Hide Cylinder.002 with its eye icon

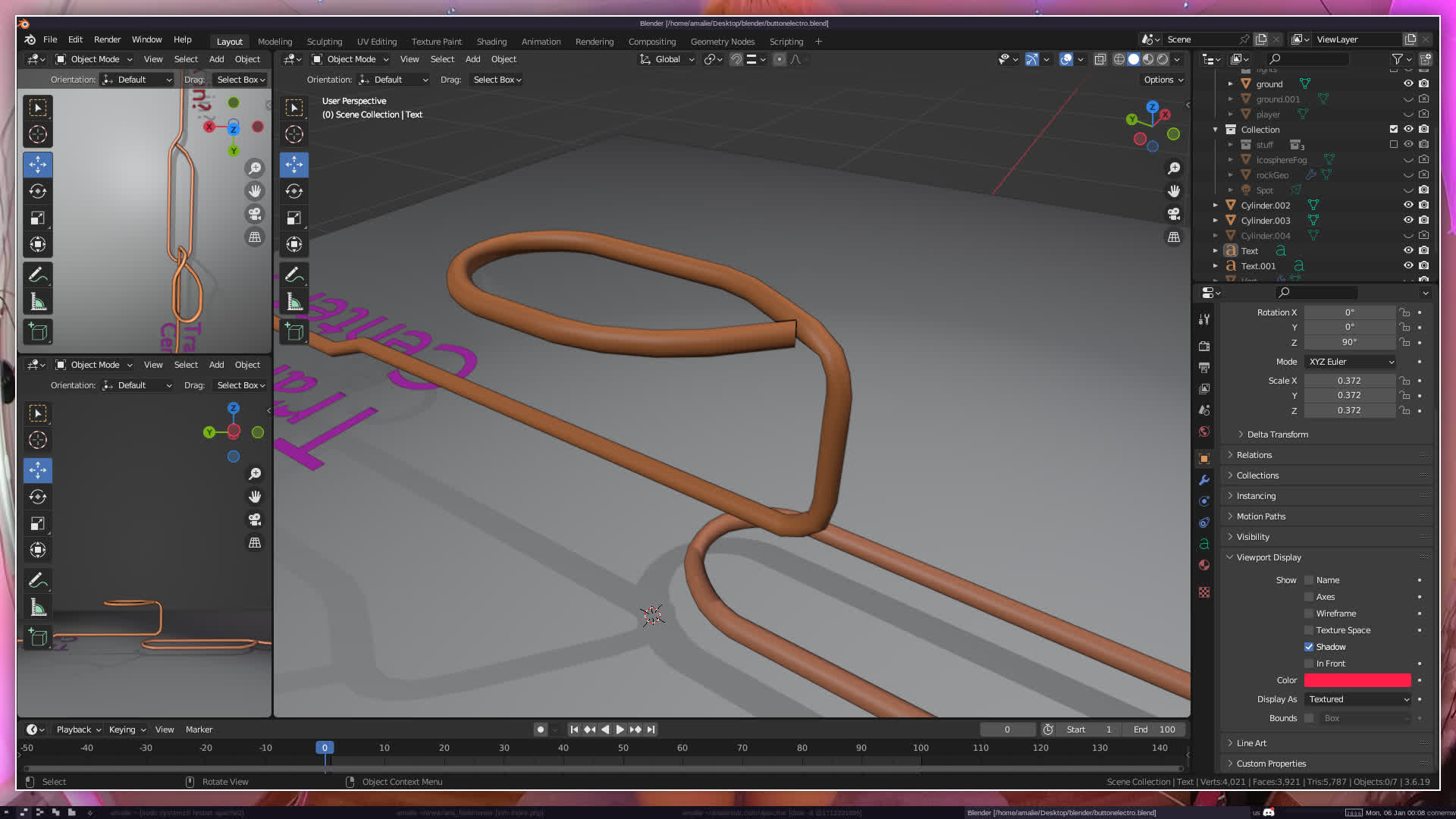pos(1408,205)
